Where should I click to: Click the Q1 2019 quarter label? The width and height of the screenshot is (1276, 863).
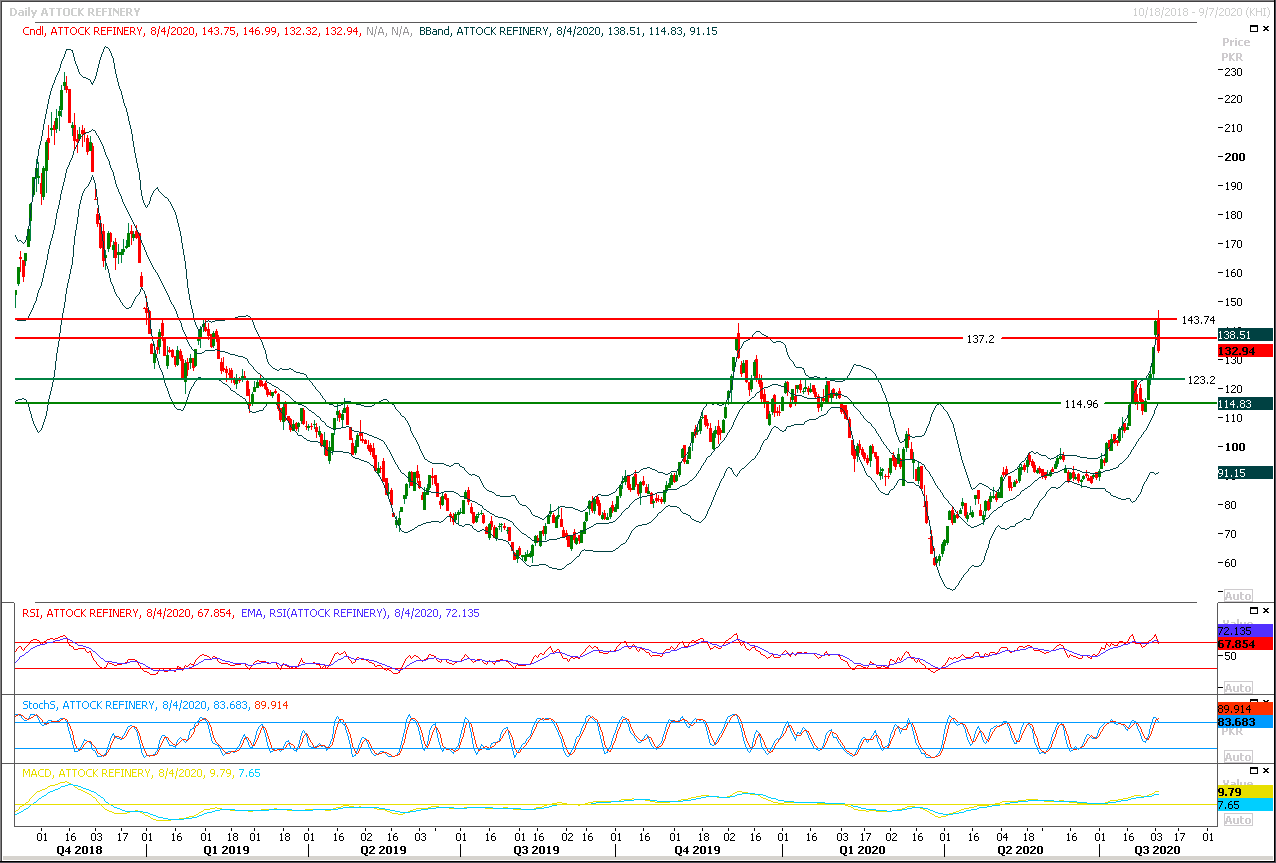(226, 851)
